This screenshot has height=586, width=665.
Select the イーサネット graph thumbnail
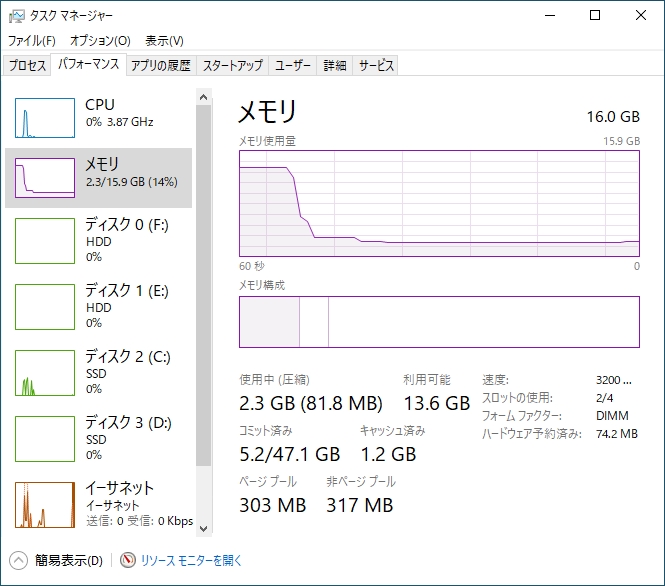click(x=45, y=505)
